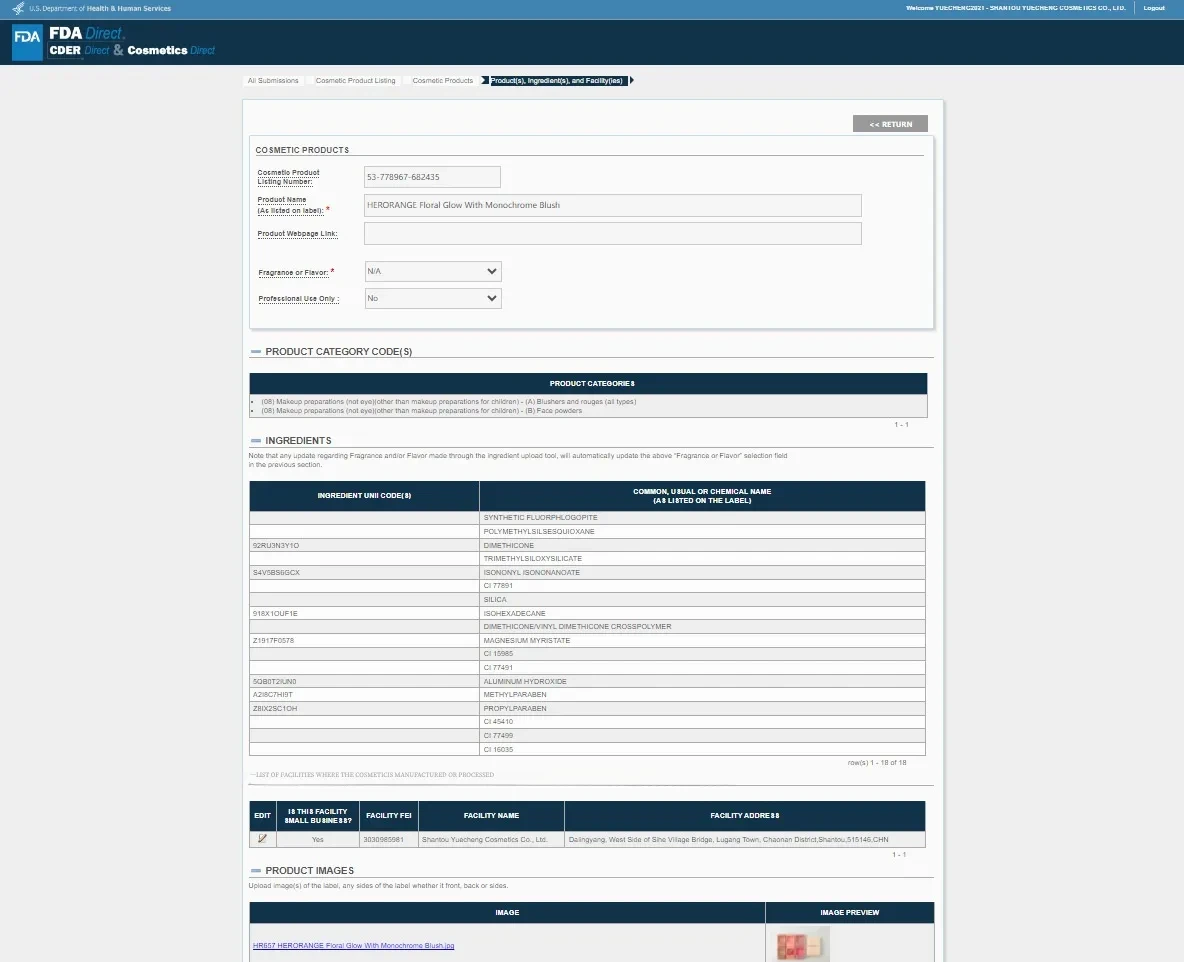Screen dimensions: 1184x962
Task: Open the Professional Use Only dropdown
Action: point(432,298)
